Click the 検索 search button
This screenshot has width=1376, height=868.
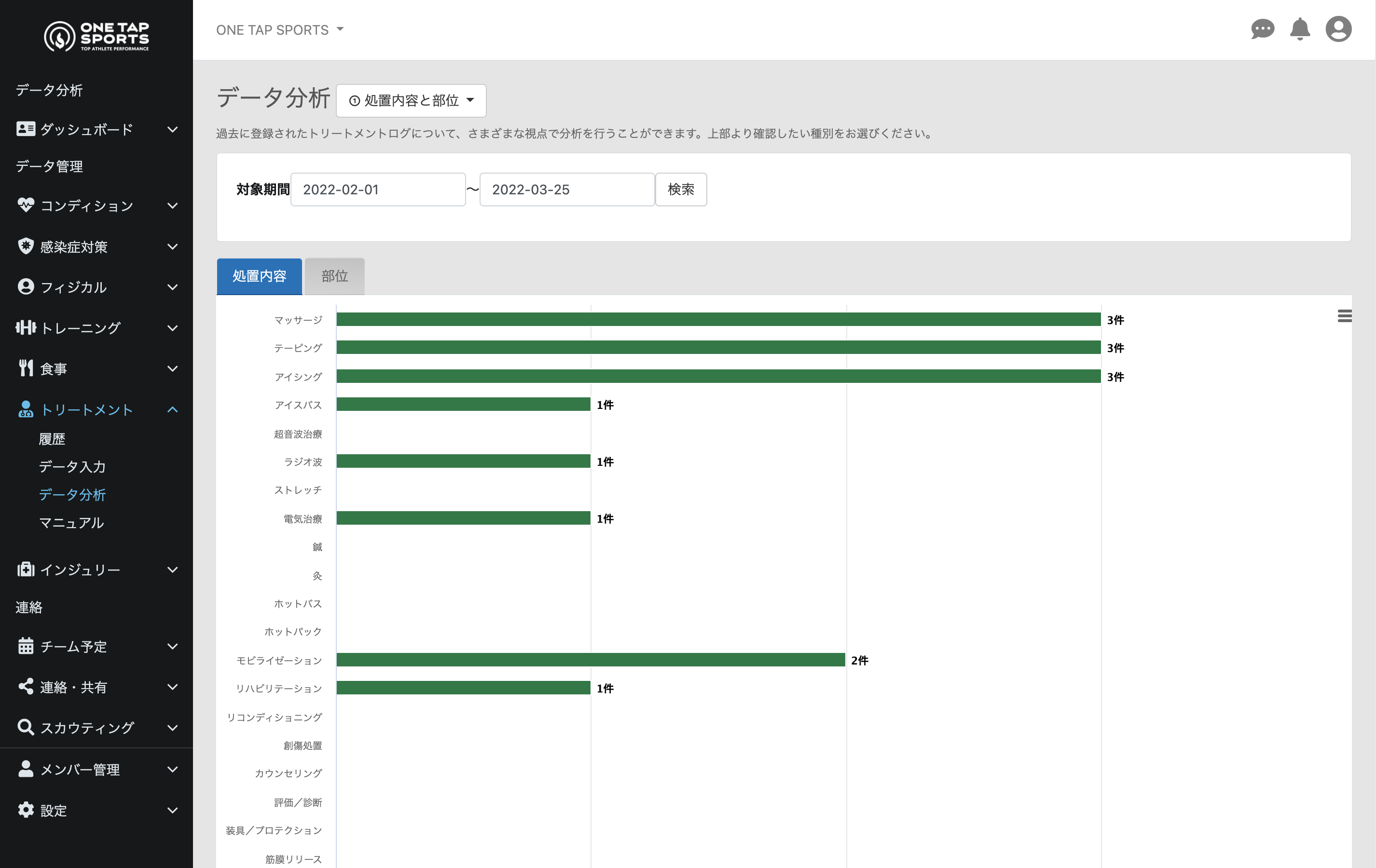point(681,190)
